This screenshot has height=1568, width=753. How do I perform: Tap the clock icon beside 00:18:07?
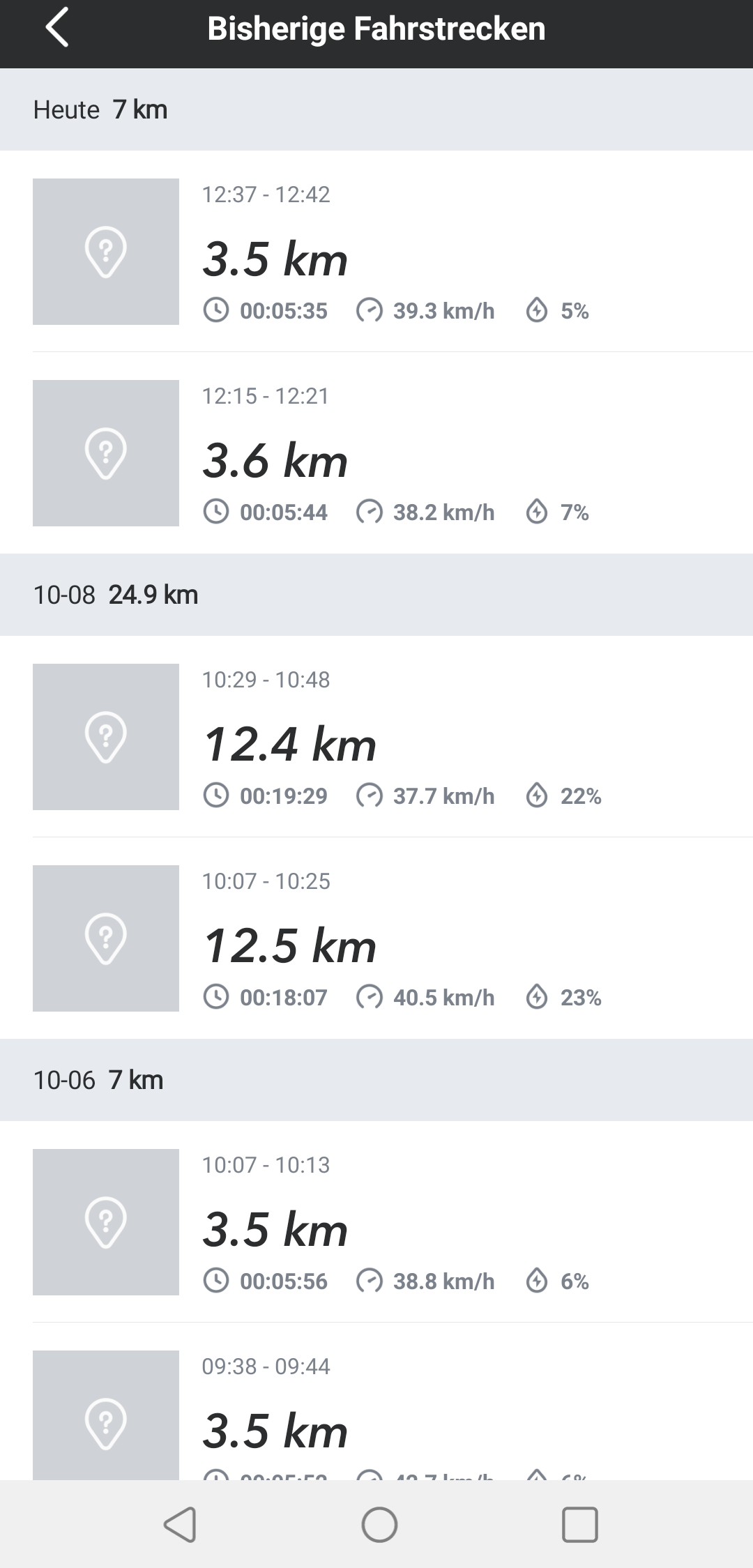[216, 997]
